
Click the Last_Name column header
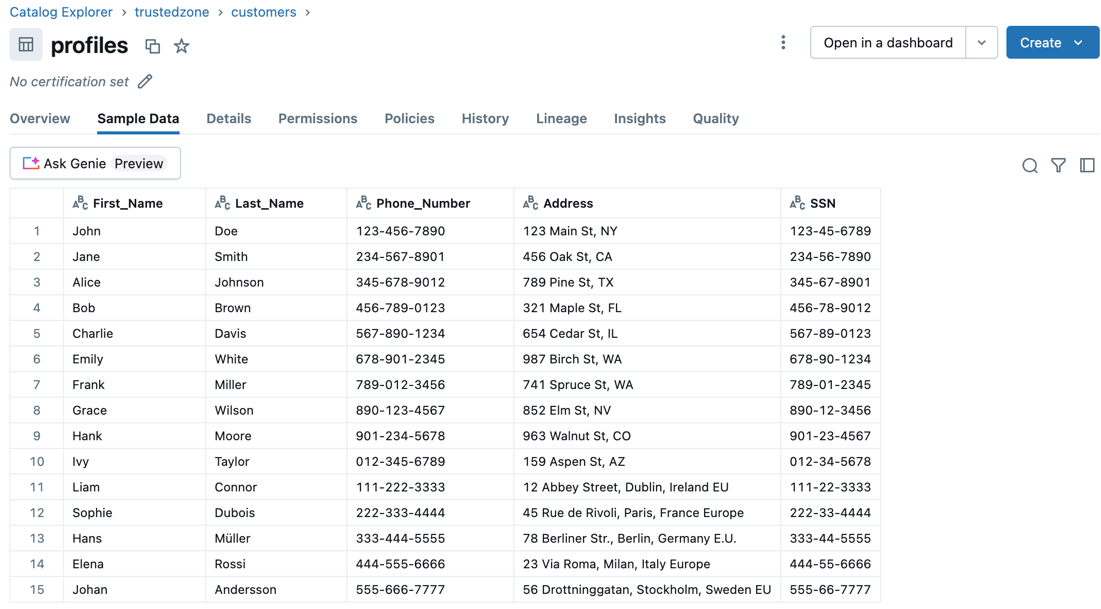click(x=277, y=204)
